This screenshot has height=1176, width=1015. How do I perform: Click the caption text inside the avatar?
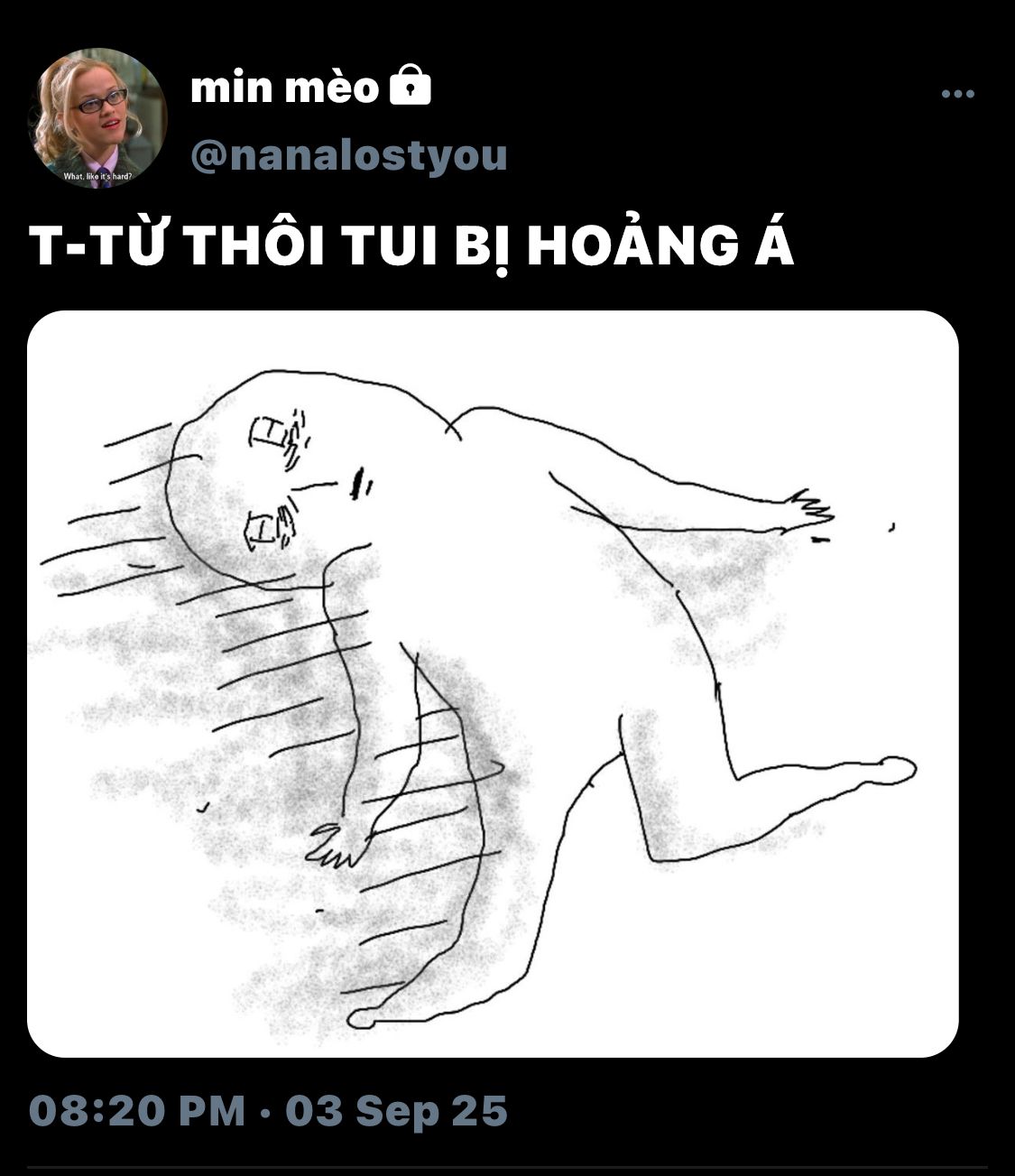pos(97,176)
